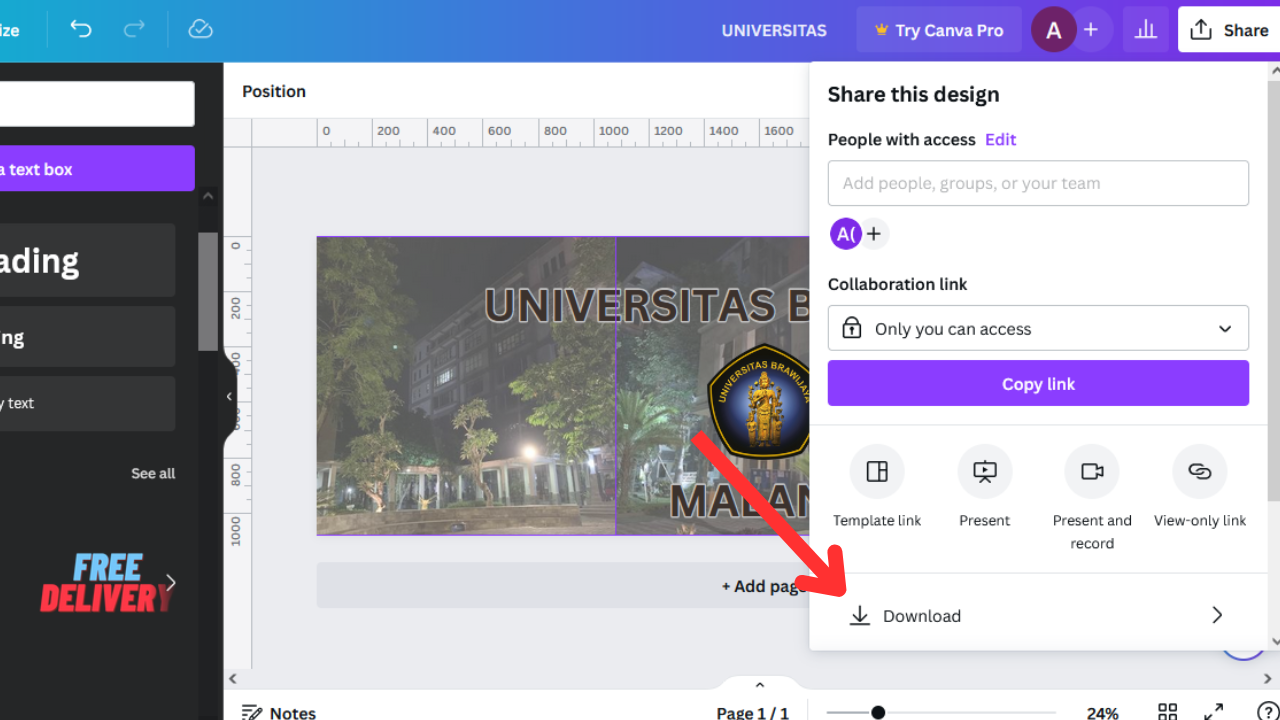Add a heading text style

click(x=87, y=260)
